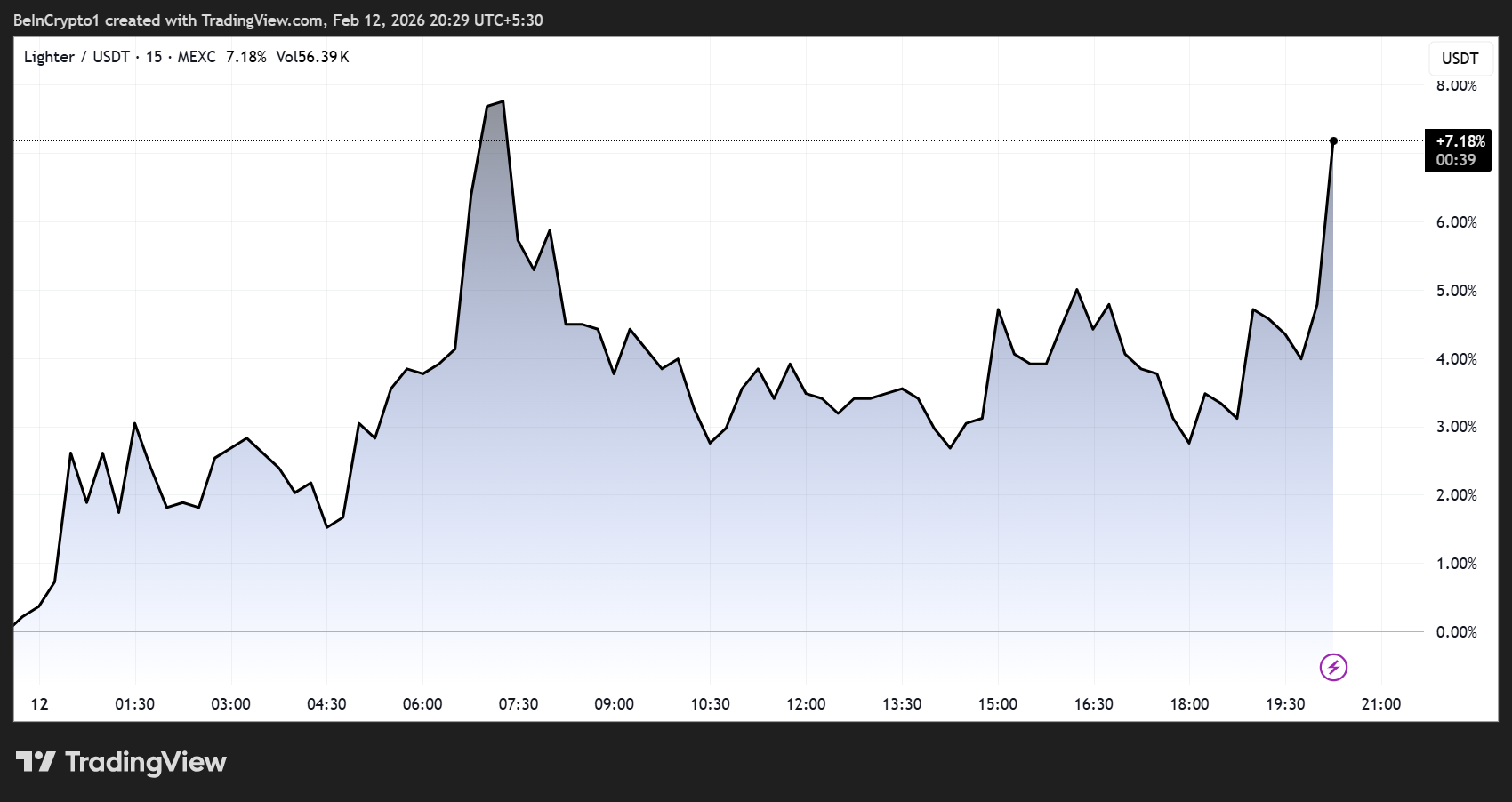
Task: Click the lightning-bolt quick trade icon
Action: pos(1332,668)
